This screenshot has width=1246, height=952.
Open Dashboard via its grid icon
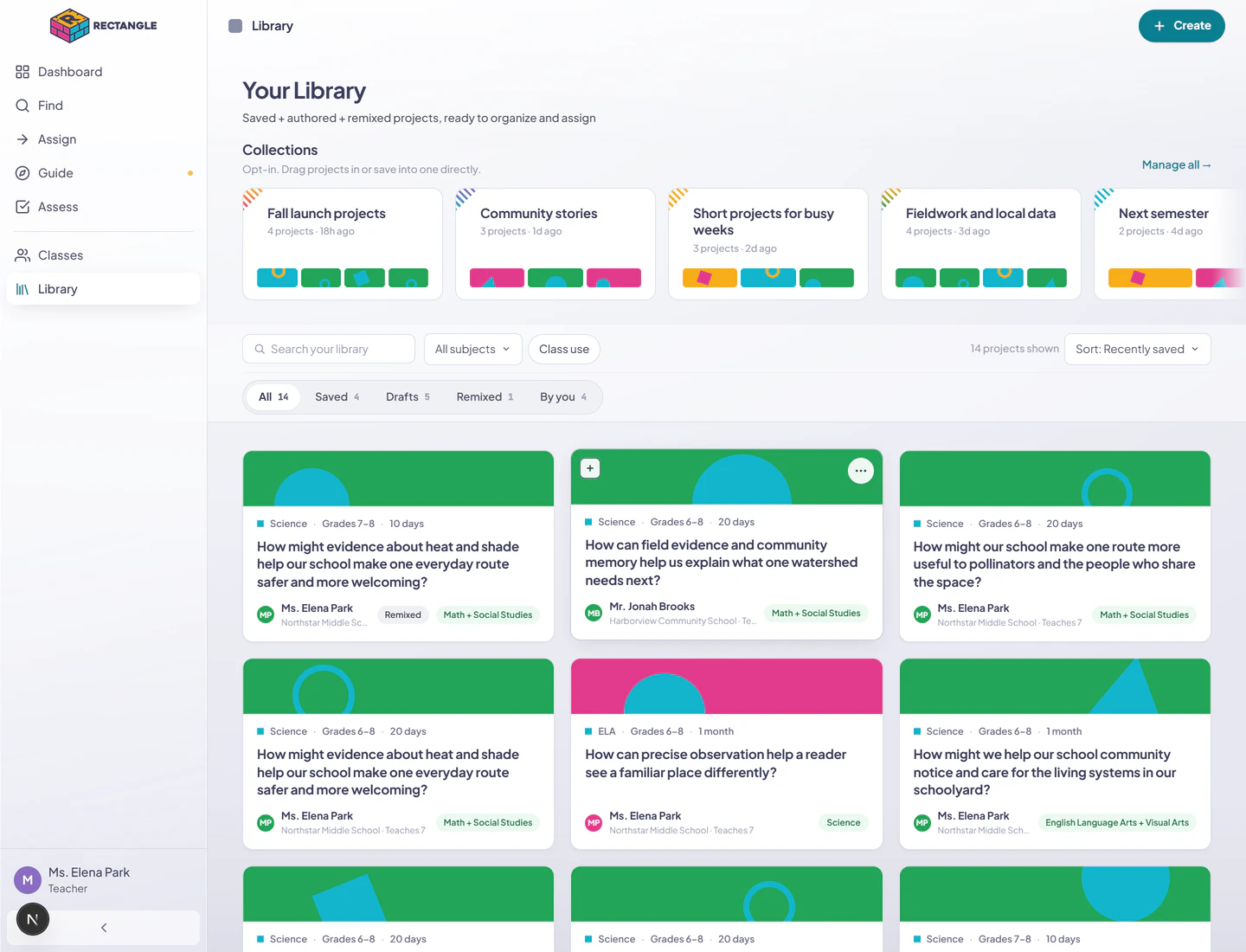[22, 72]
